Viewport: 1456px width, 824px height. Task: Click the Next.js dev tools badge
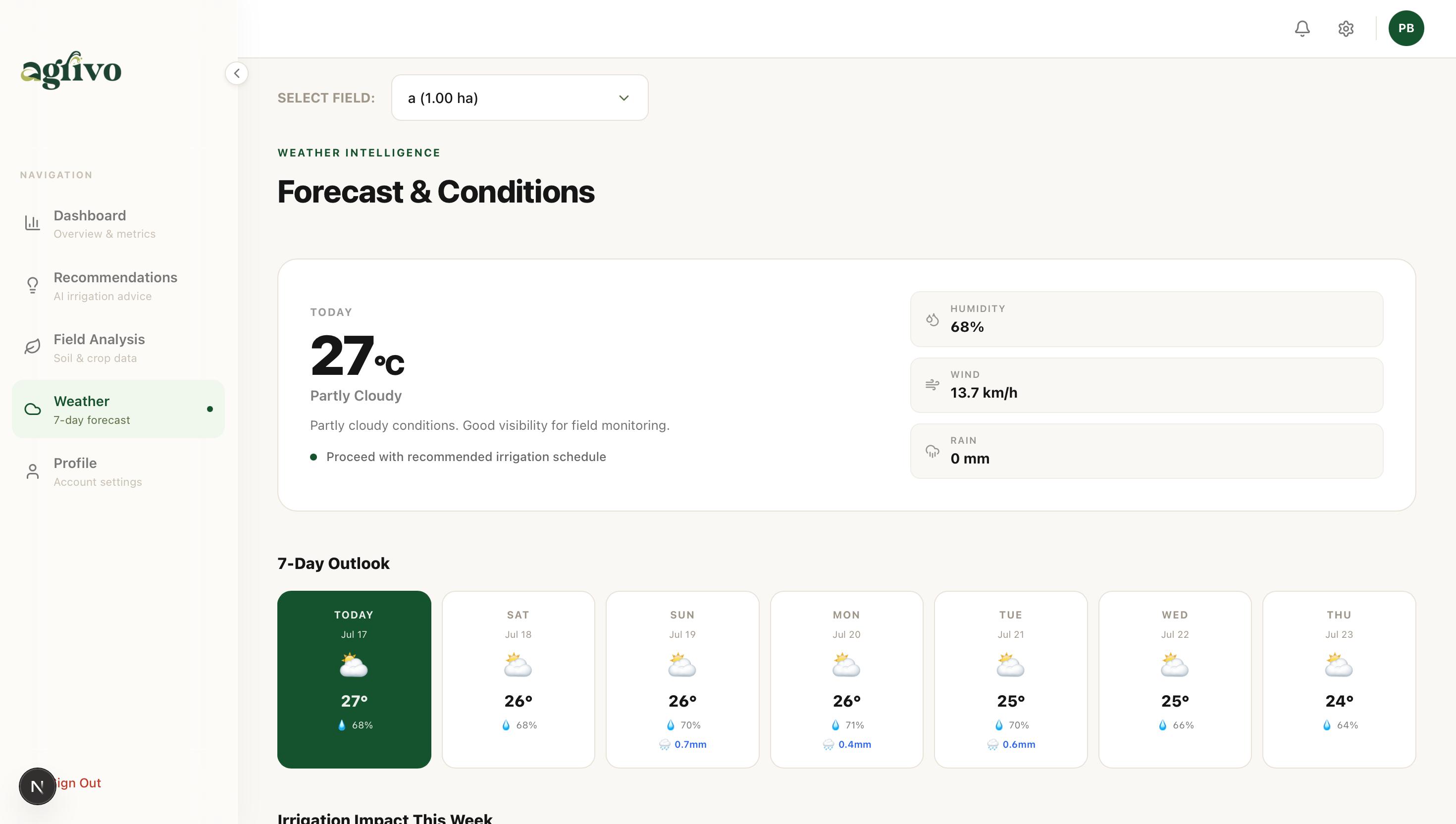[37, 786]
